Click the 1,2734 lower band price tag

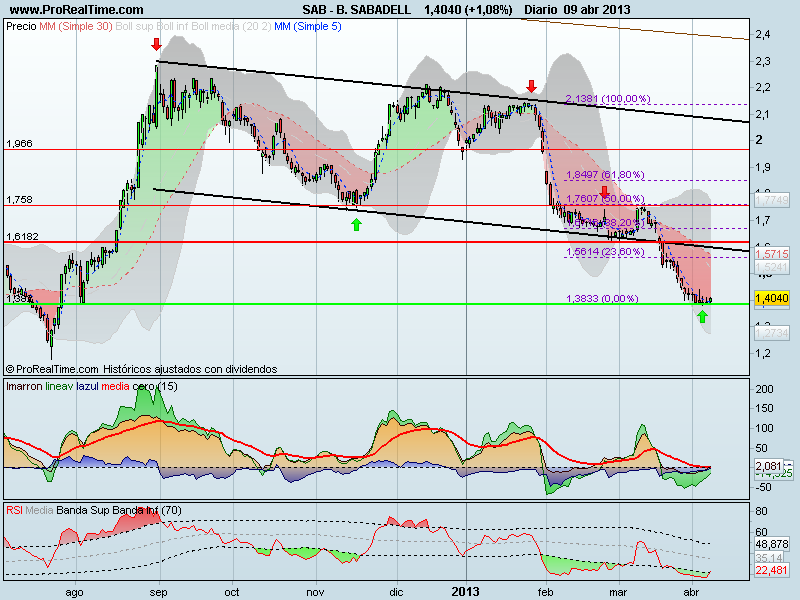(771, 333)
